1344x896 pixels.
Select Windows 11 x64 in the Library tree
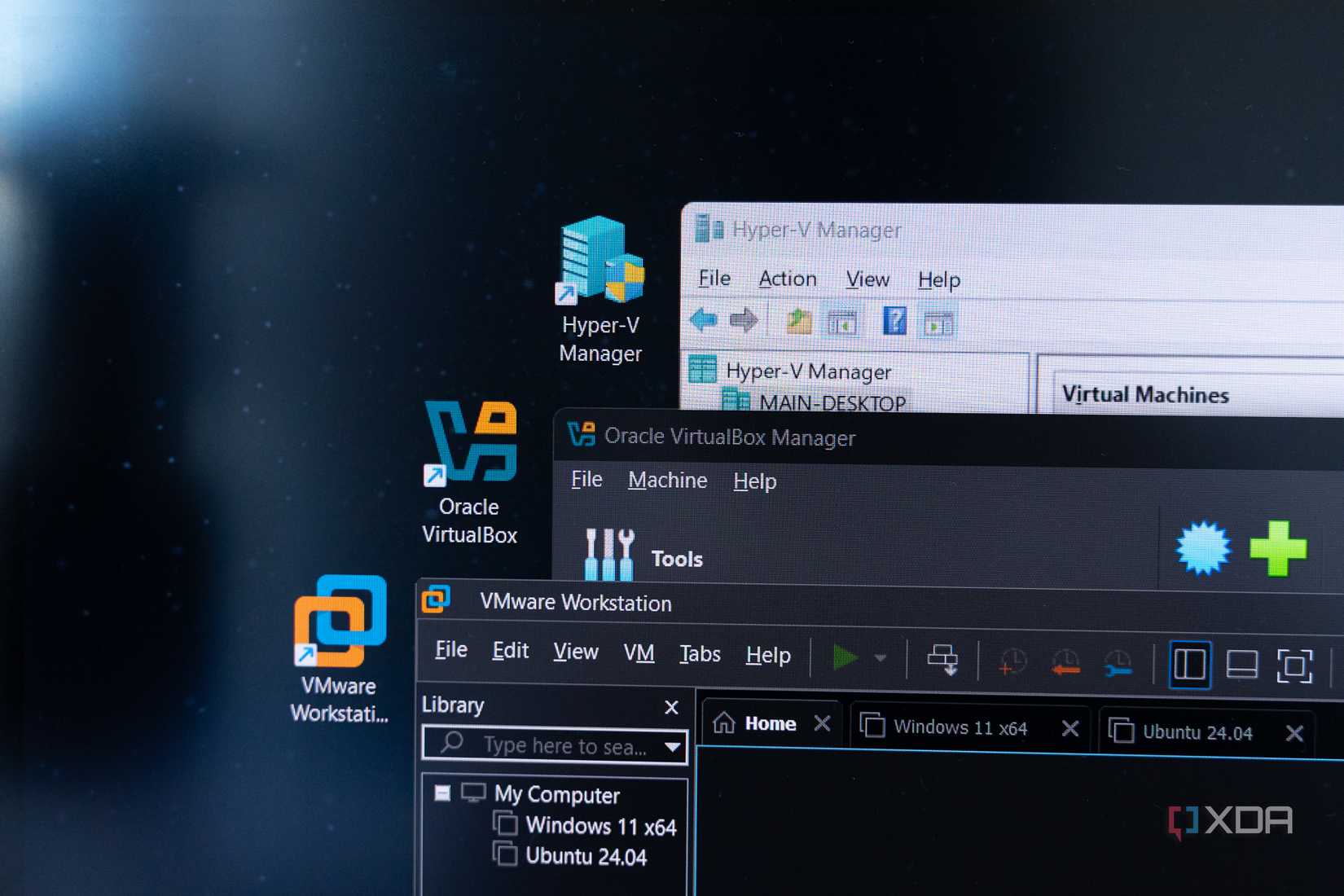[x=601, y=826]
